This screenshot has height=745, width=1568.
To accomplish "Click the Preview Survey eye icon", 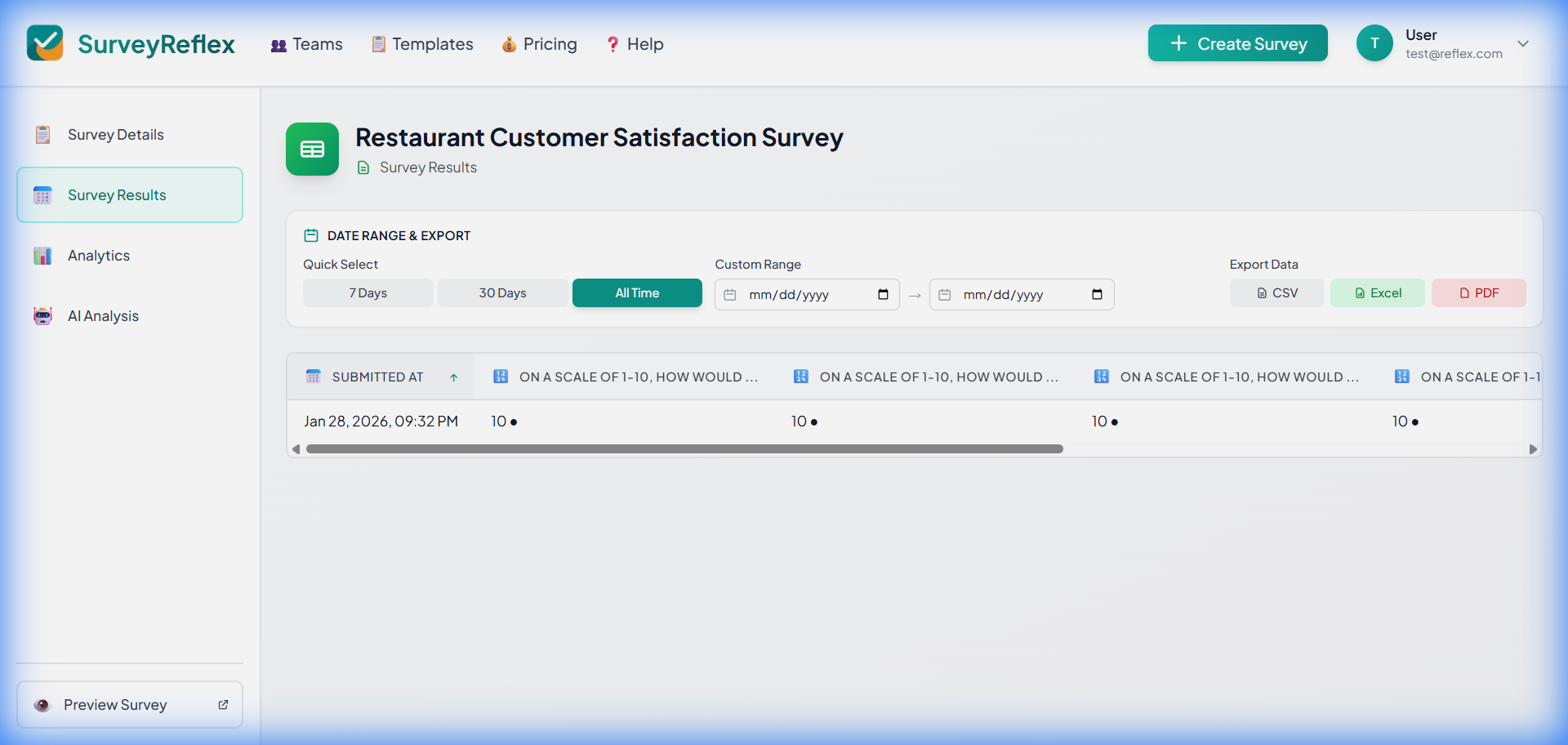I will 42,704.
